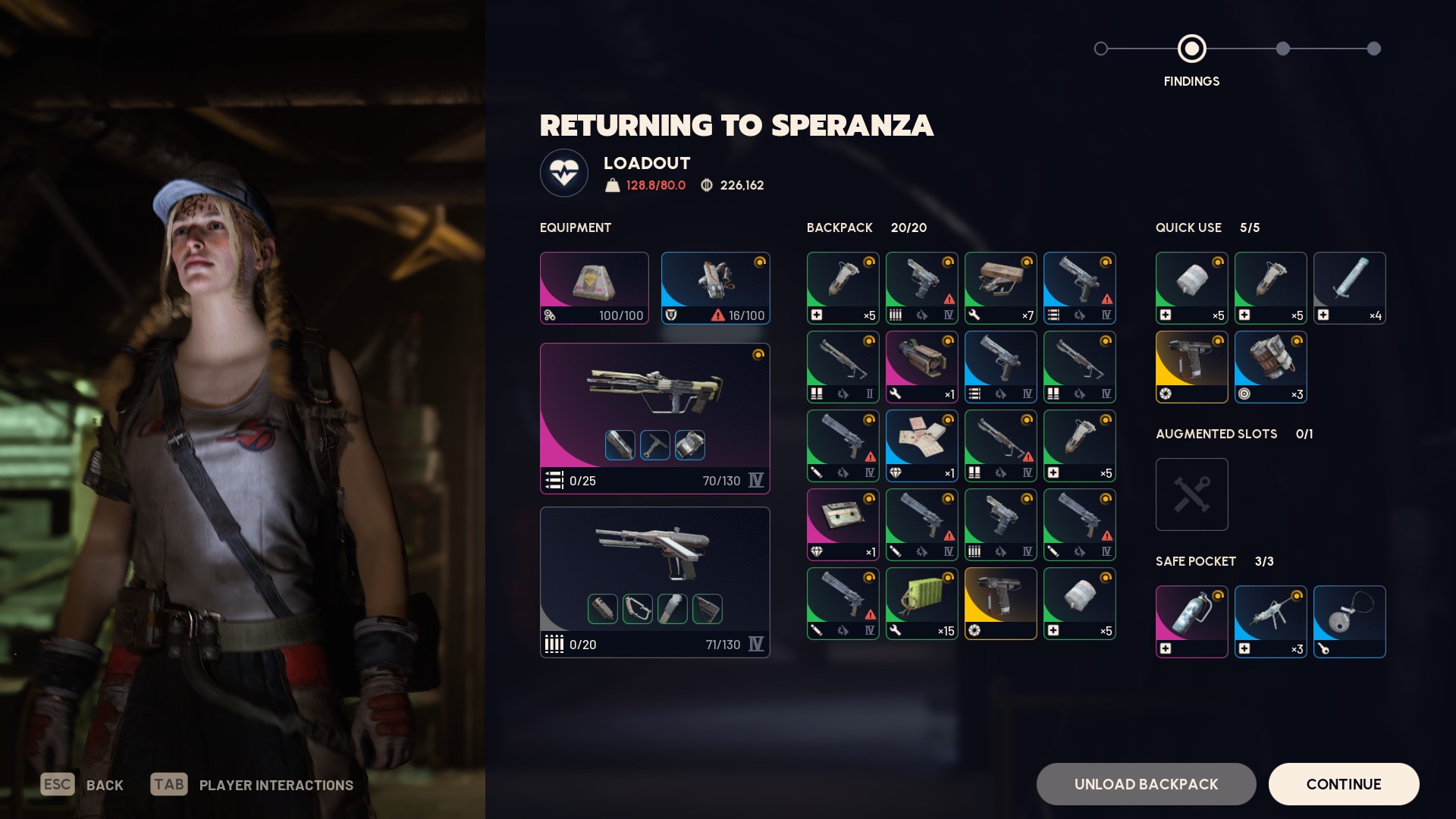
Task: Select the primary rifle with 0/25 ammo
Action: 655,419
